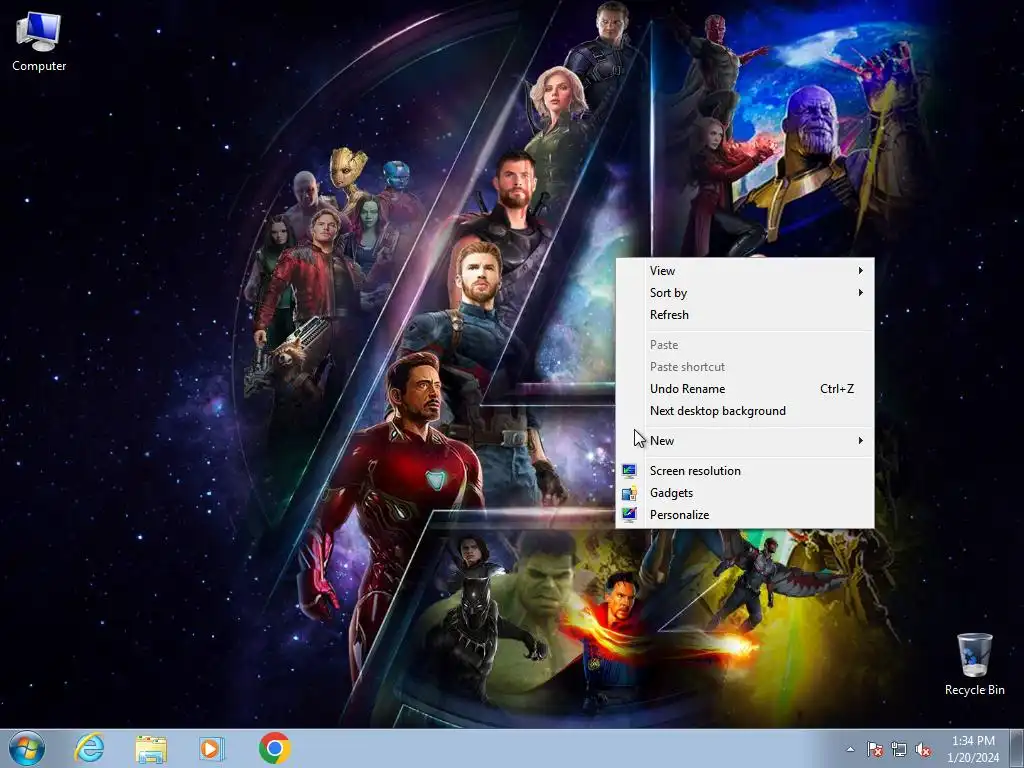Open the Computer desktop icon
Viewport: 1024px width, 768px height.
point(39,42)
